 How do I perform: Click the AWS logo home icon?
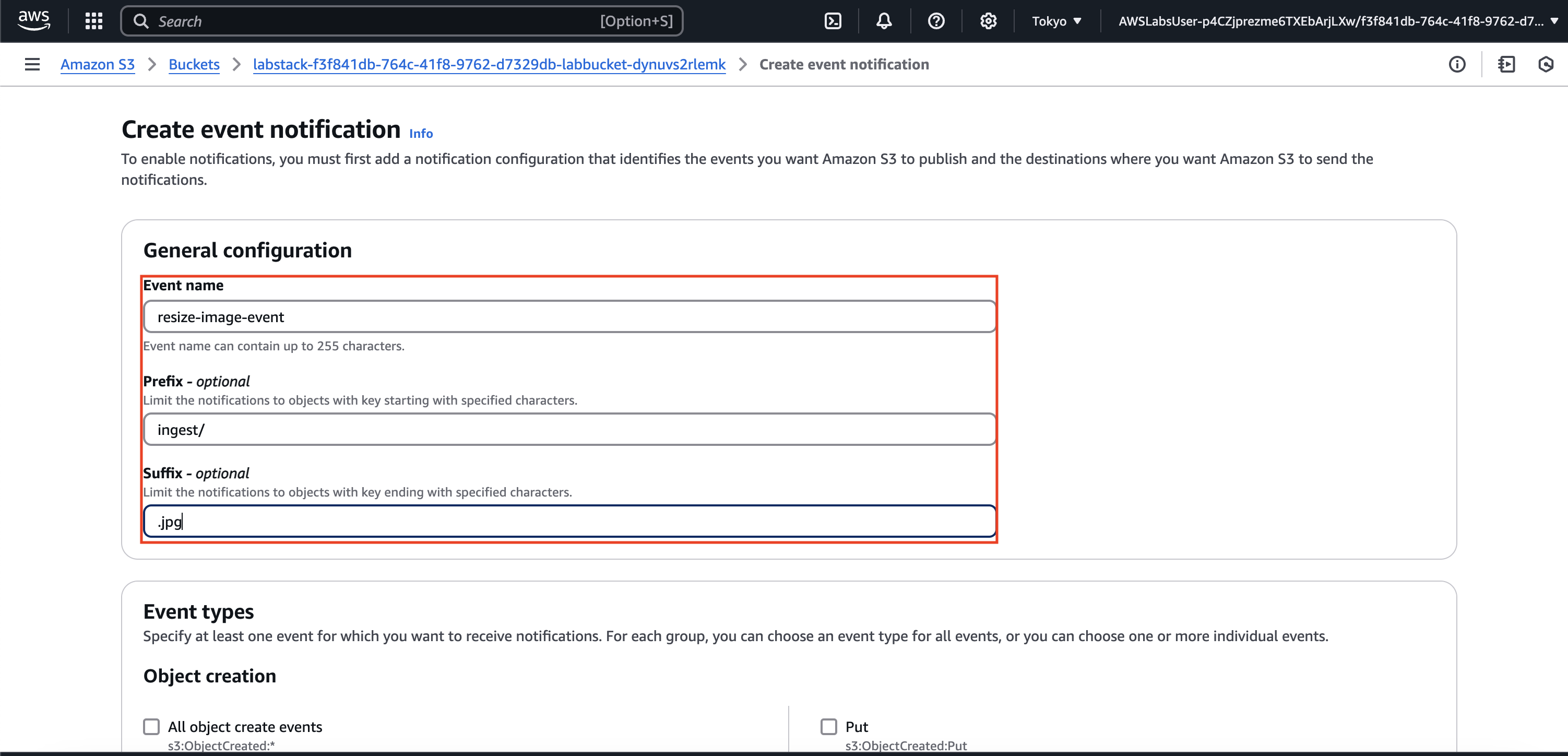point(33,21)
